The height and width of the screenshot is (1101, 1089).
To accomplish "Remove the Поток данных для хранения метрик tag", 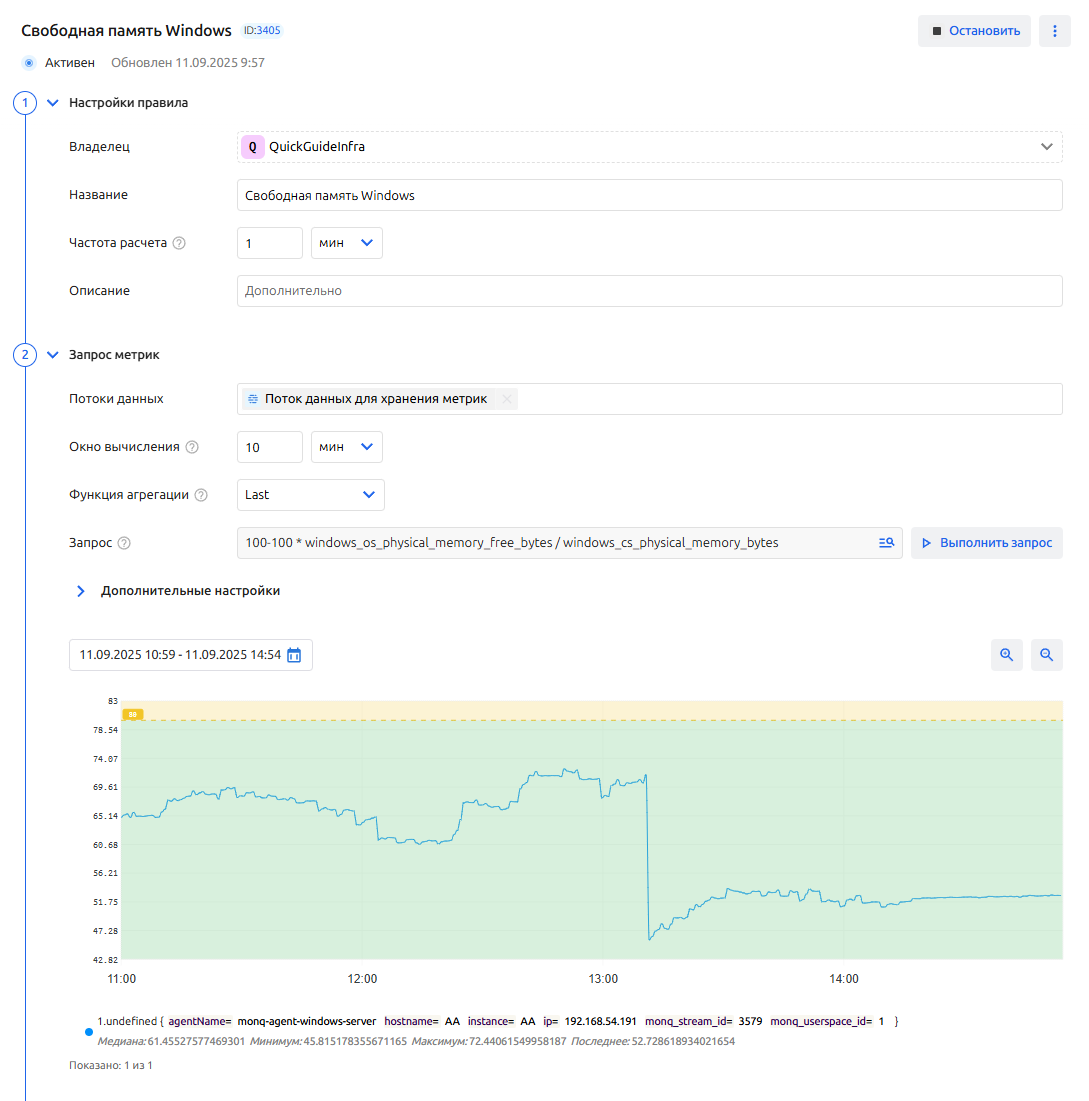I will 507,399.
